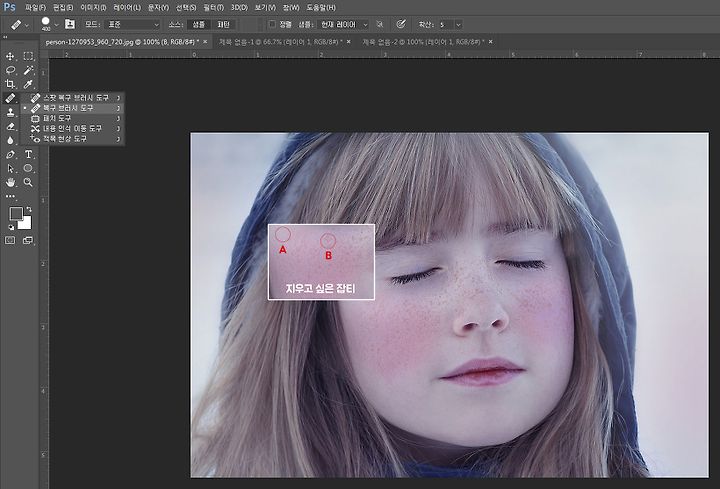
Task: Open the 도움말(H) menu
Action: click(x=321, y=8)
